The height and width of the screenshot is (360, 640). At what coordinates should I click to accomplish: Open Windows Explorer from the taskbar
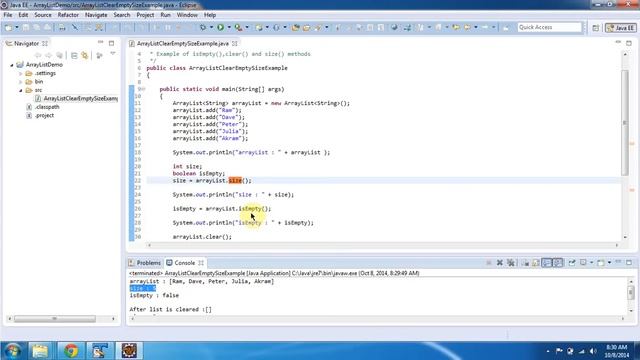coord(40,351)
